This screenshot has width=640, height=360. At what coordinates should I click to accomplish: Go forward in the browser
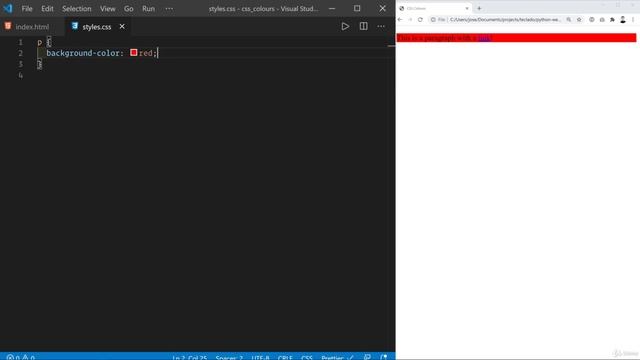click(x=410, y=20)
